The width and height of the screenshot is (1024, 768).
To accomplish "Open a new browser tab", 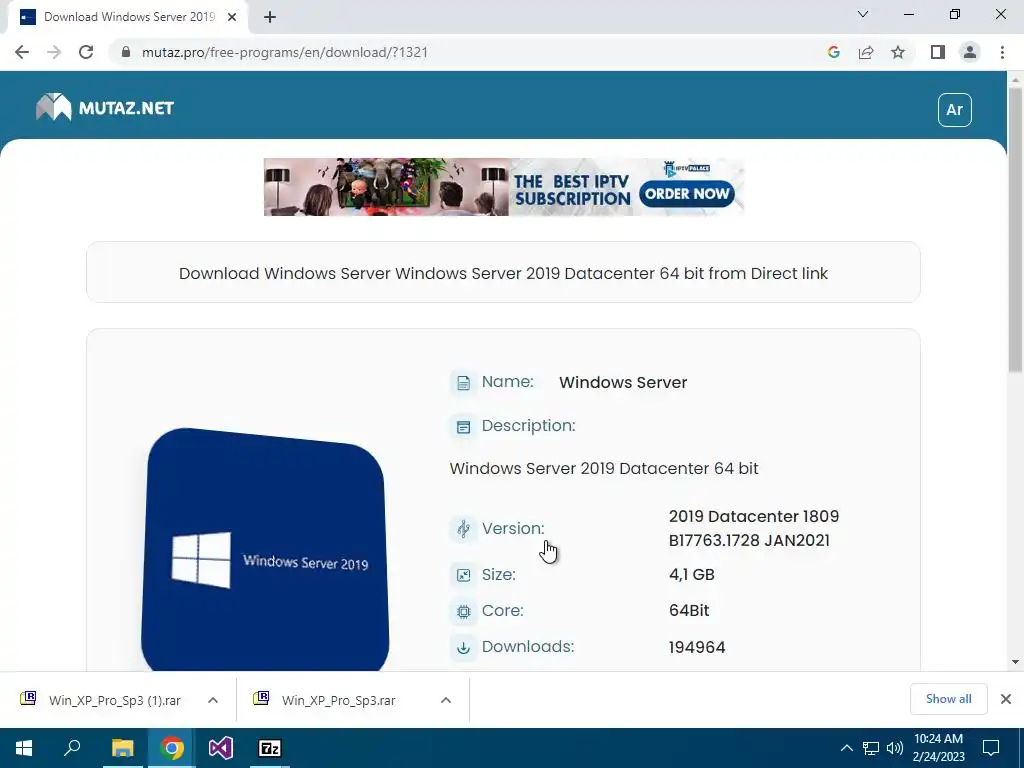I will (270, 17).
